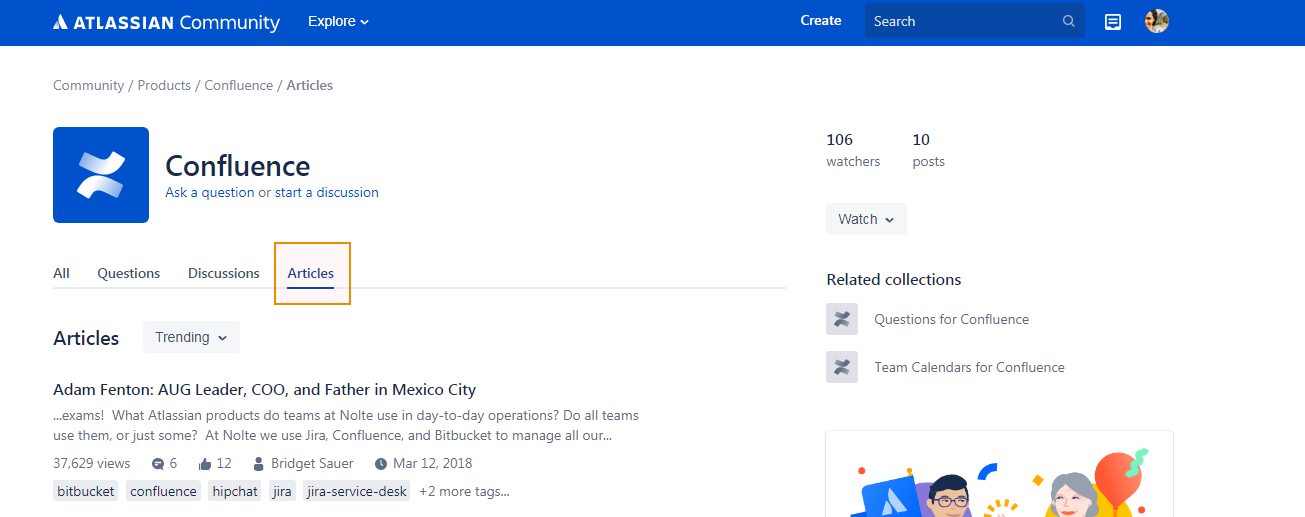Screen dimensions: 1305x517
Task: Click the comments icon showing 6
Action: click(157, 464)
